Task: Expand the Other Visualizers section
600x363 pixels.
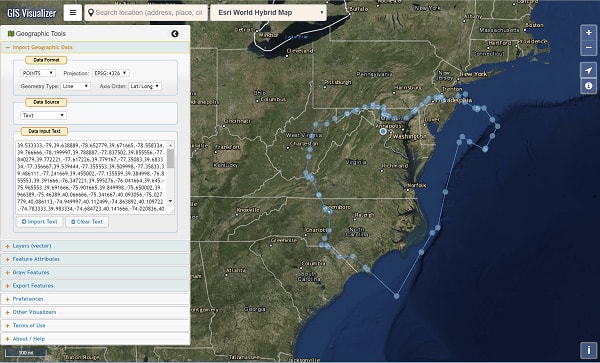Action: click(x=95, y=313)
